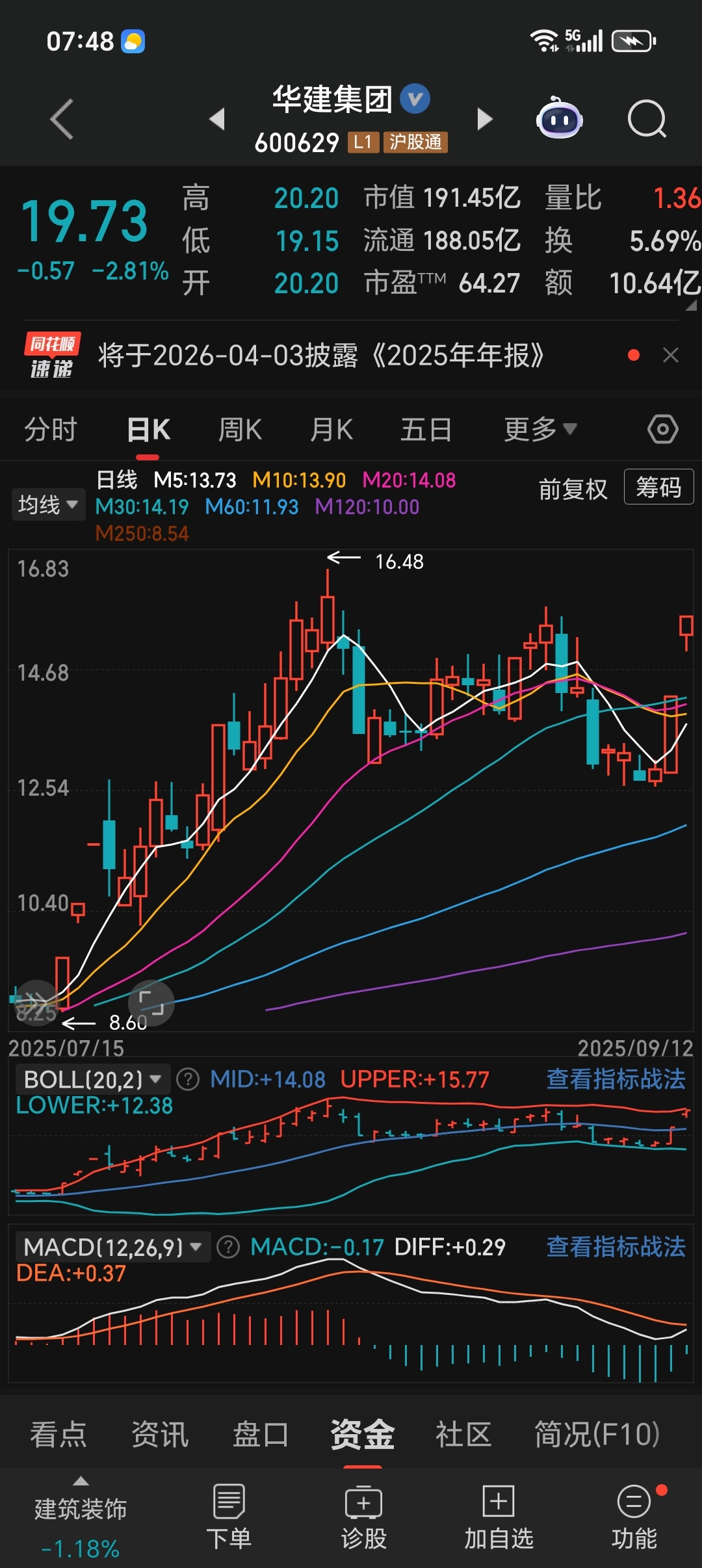Tap the red notification dot on banner

(x=634, y=355)
